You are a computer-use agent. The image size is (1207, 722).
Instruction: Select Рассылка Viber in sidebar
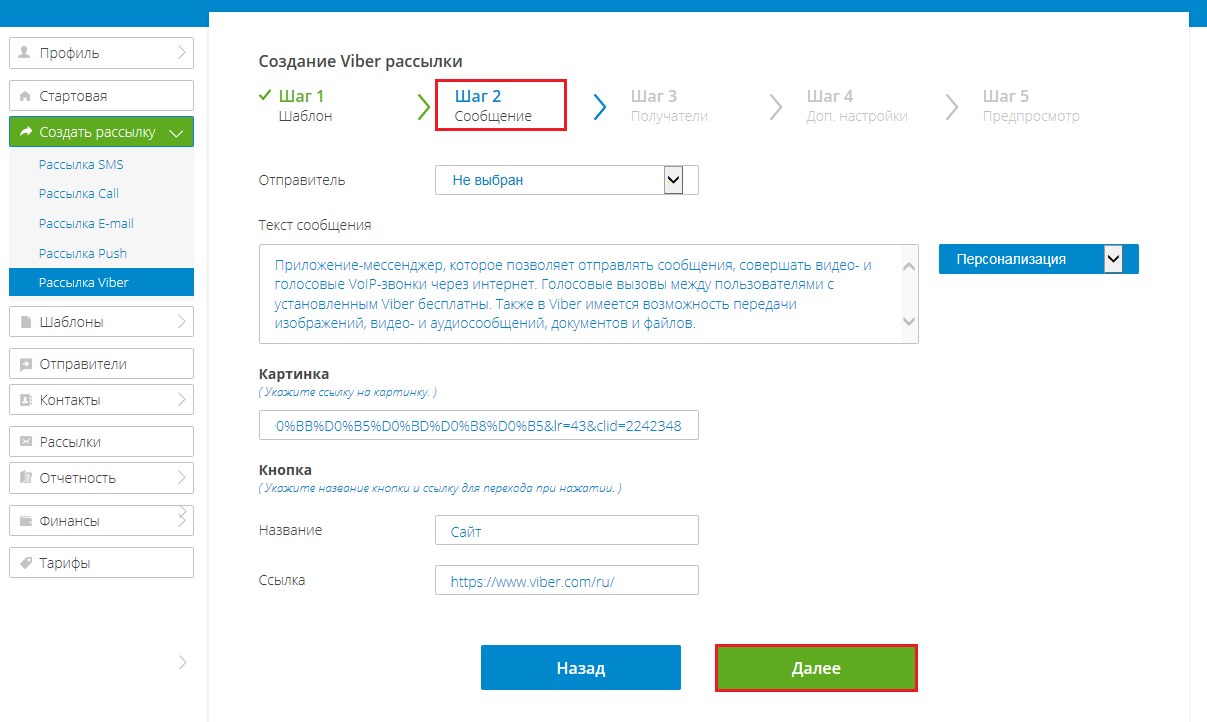101,283
